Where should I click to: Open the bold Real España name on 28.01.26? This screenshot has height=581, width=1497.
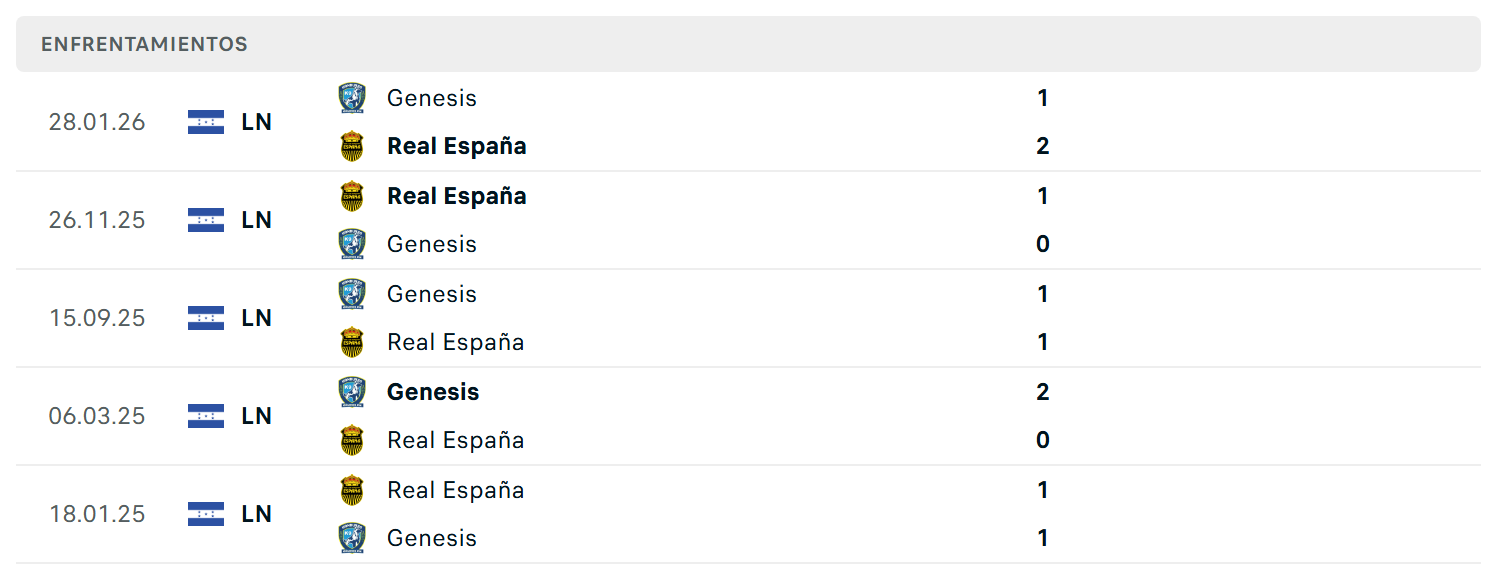[x=457, y=146]
